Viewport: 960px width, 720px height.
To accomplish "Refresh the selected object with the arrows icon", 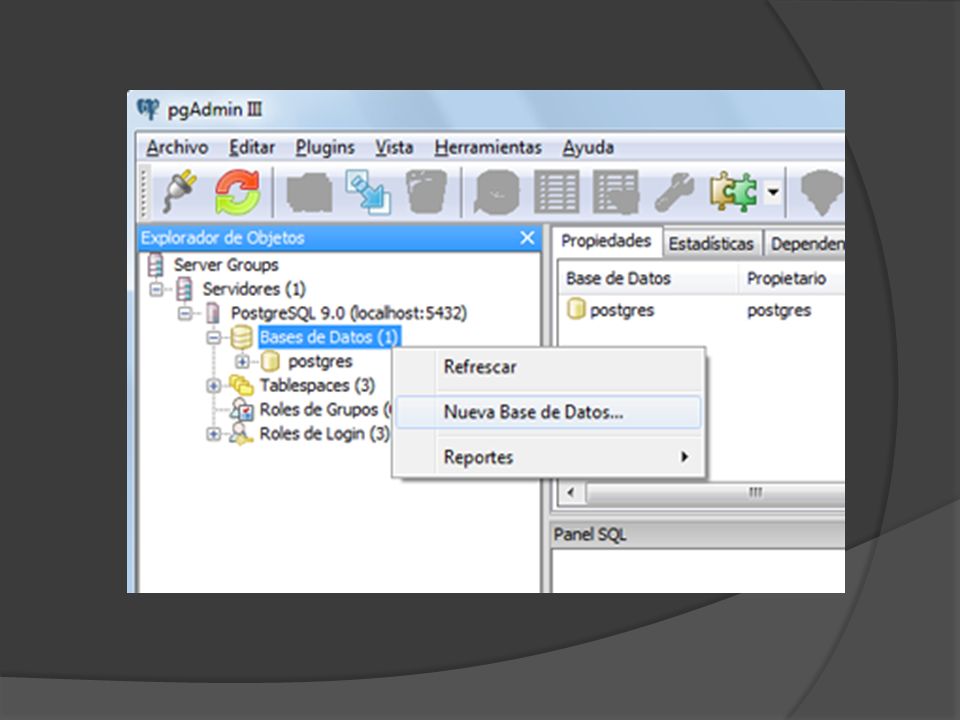I will pyautogui.click(x=238, y=192).
